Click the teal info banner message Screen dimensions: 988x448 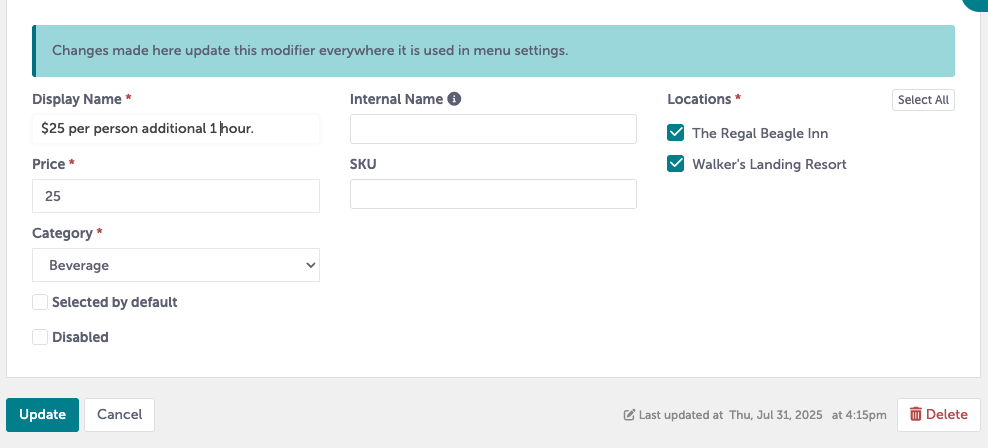pos(310,50)
